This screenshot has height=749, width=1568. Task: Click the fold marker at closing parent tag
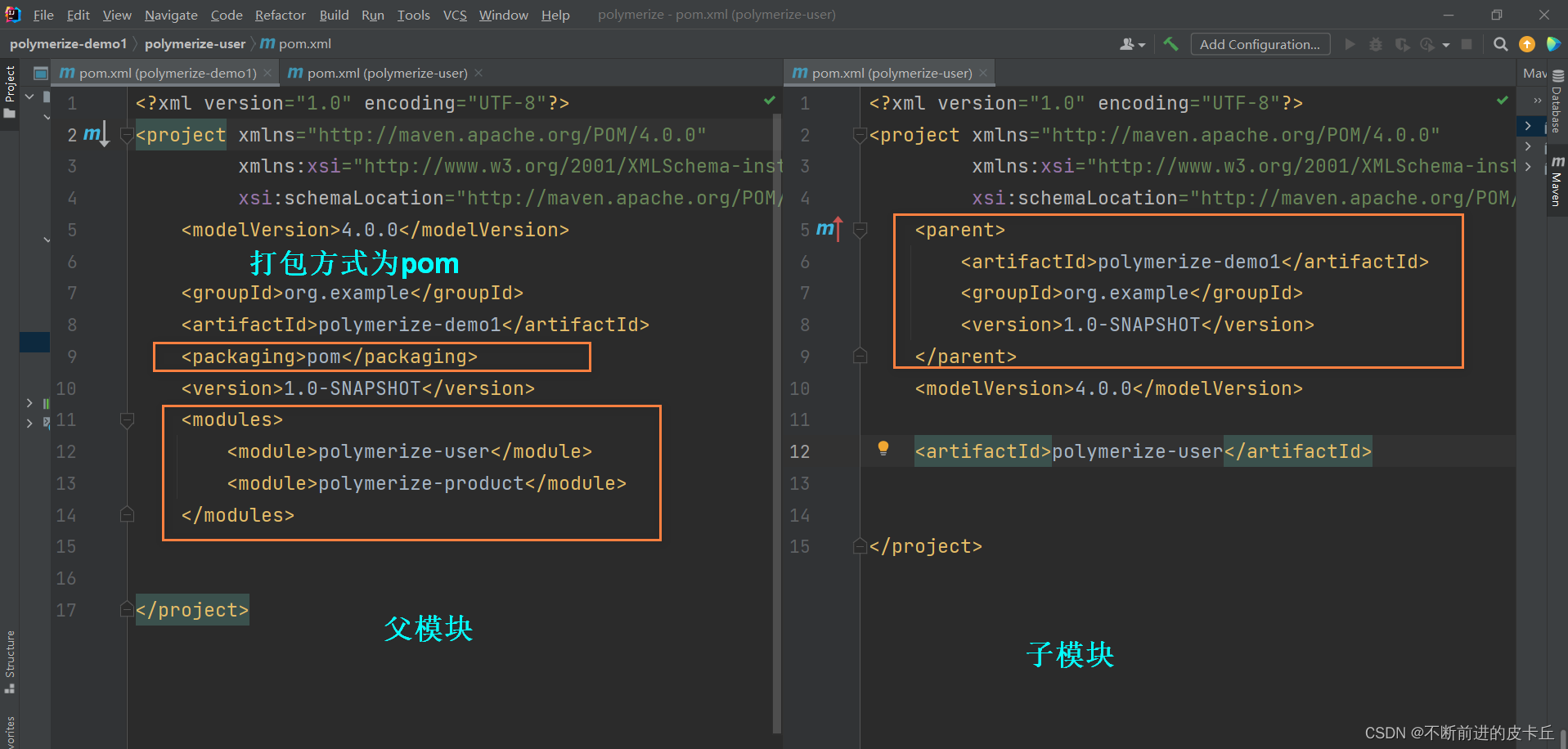(x=860, y=356)
